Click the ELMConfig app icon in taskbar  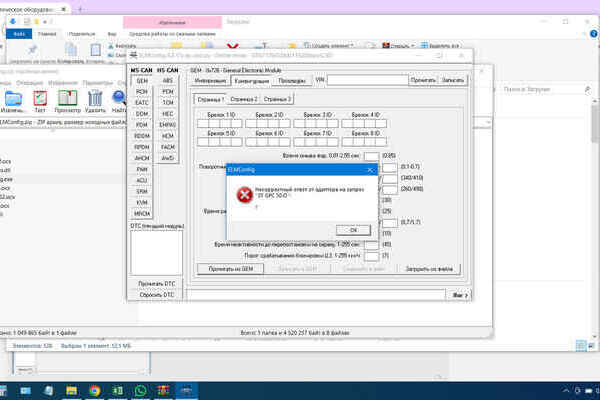coord(186,390)
